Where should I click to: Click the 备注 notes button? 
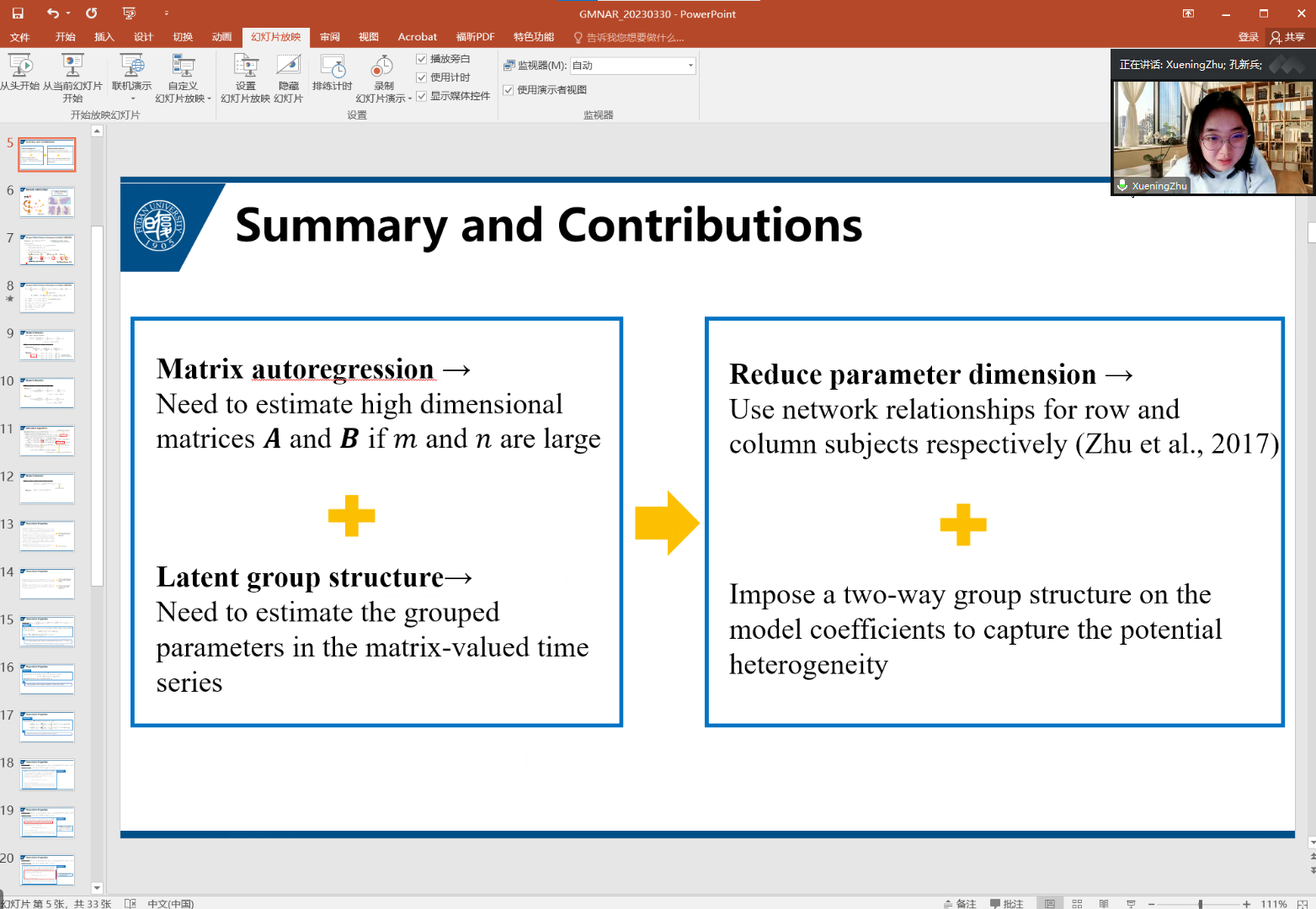pyautogui.click(x=960, y=903)
